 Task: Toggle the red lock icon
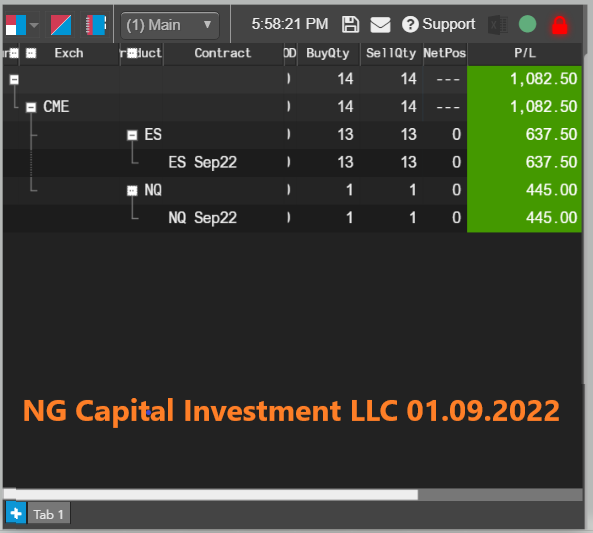click(560, 25)
